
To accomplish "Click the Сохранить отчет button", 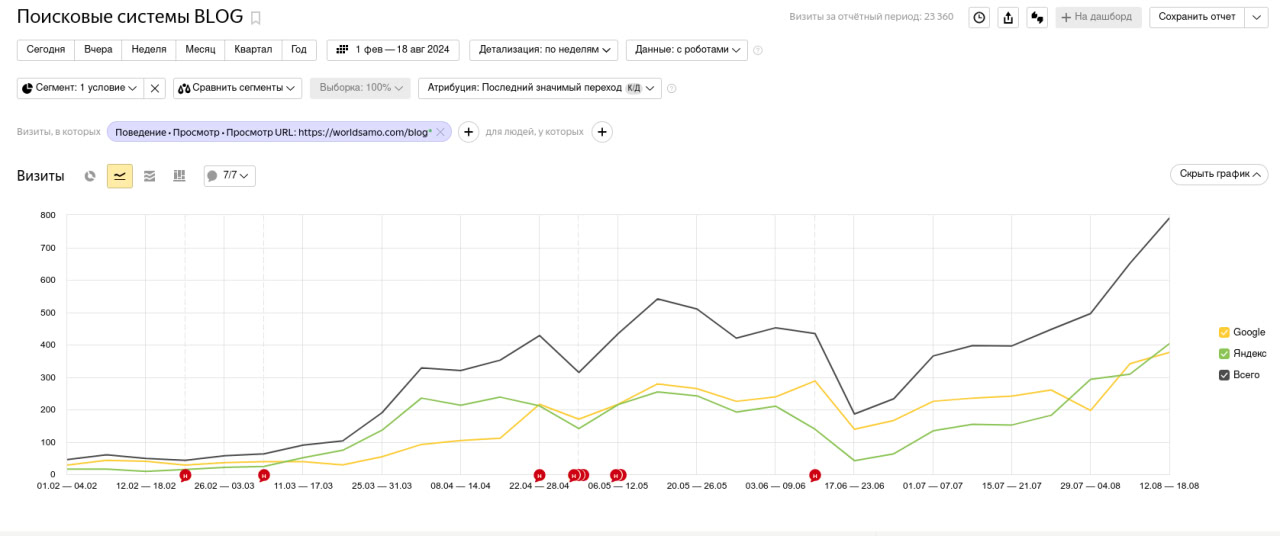I will pyautogui.click(x=1197, y=17).
